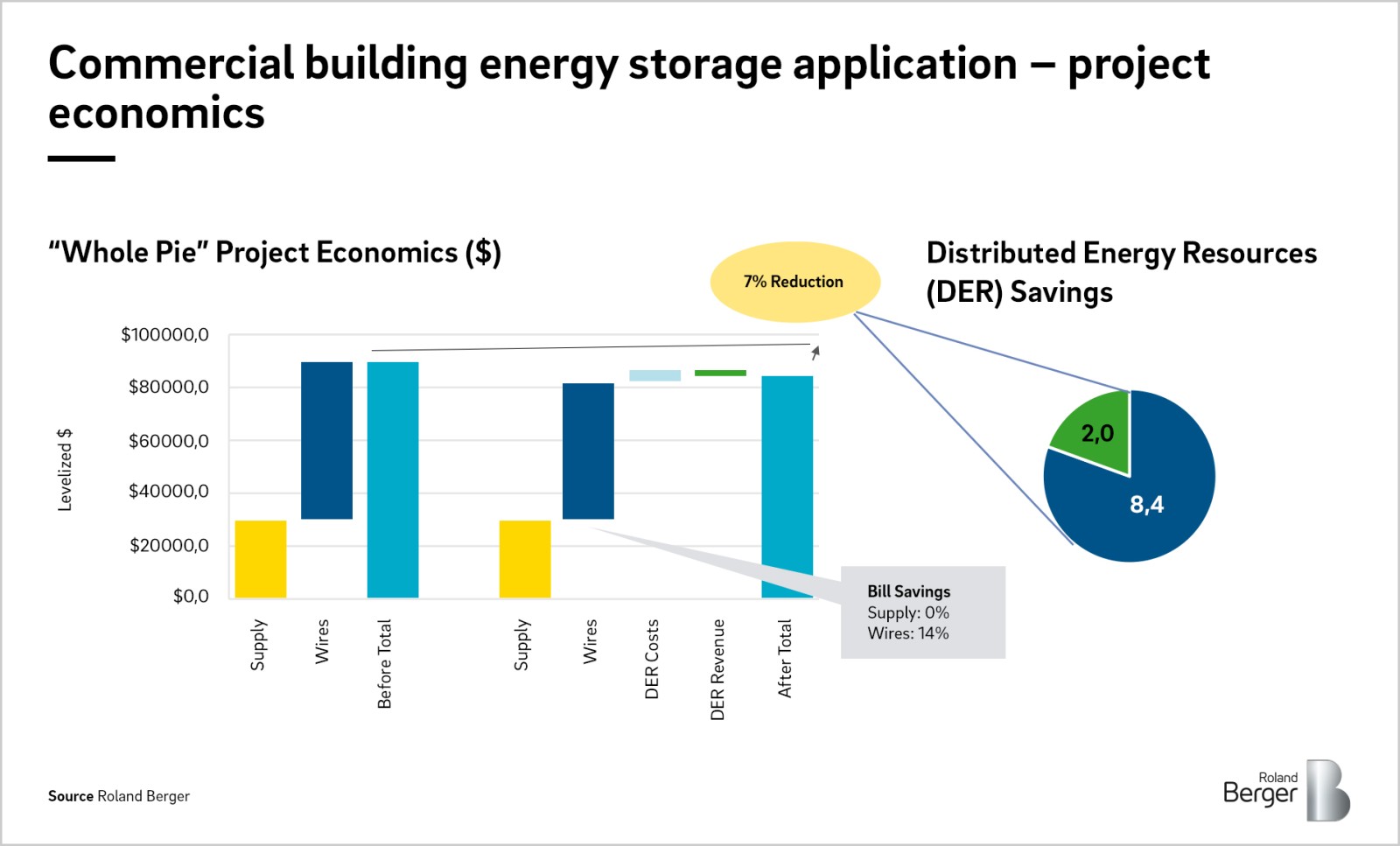Select the light blue Before Total bar
The height and width of the screenshot is (846, 1400).
tap(394, 477)
